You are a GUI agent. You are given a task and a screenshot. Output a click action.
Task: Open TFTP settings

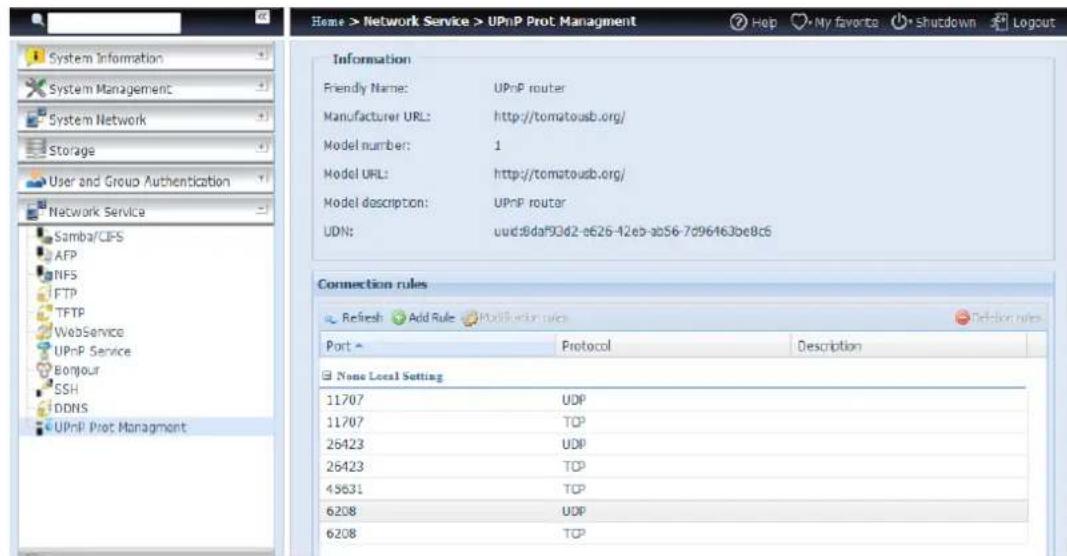tap(69, 313)
